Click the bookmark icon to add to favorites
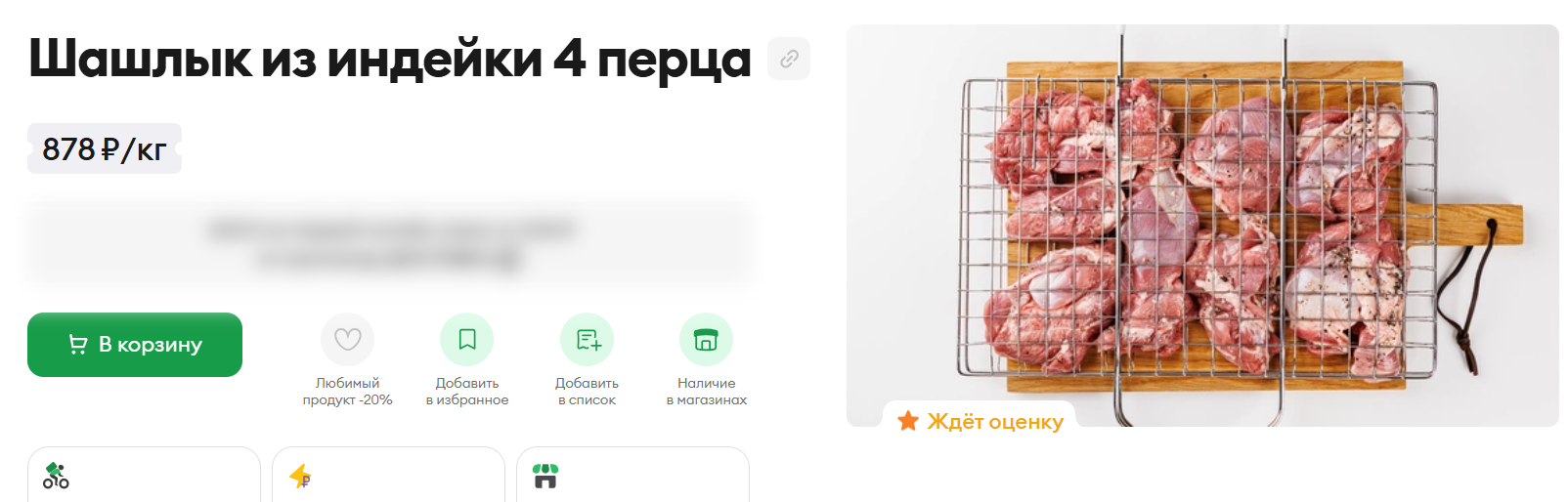This screenshot has height=502, width=1568. (467, 339)
